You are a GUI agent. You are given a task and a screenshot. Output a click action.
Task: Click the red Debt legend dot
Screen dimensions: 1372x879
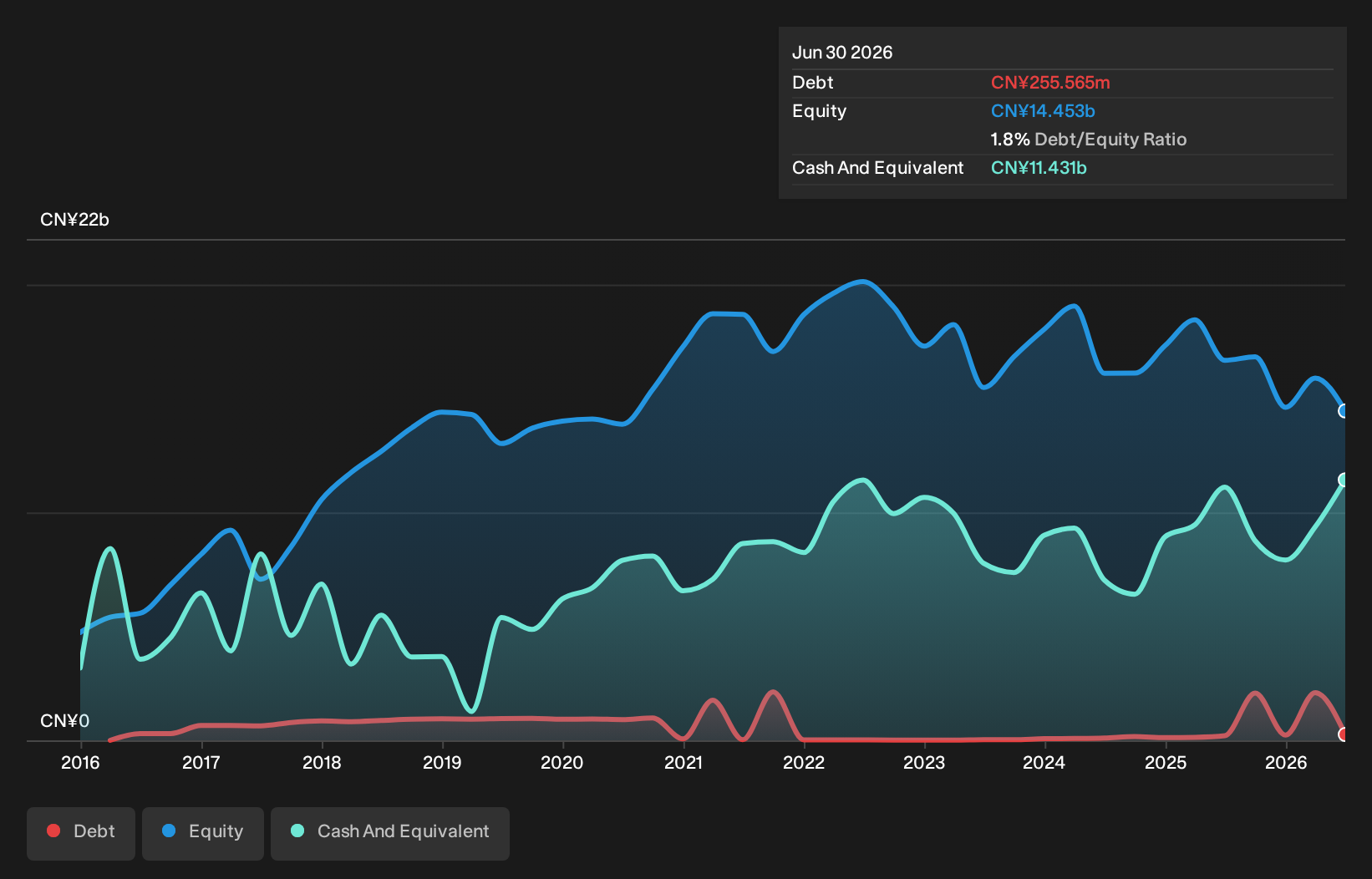coord(53,831)
